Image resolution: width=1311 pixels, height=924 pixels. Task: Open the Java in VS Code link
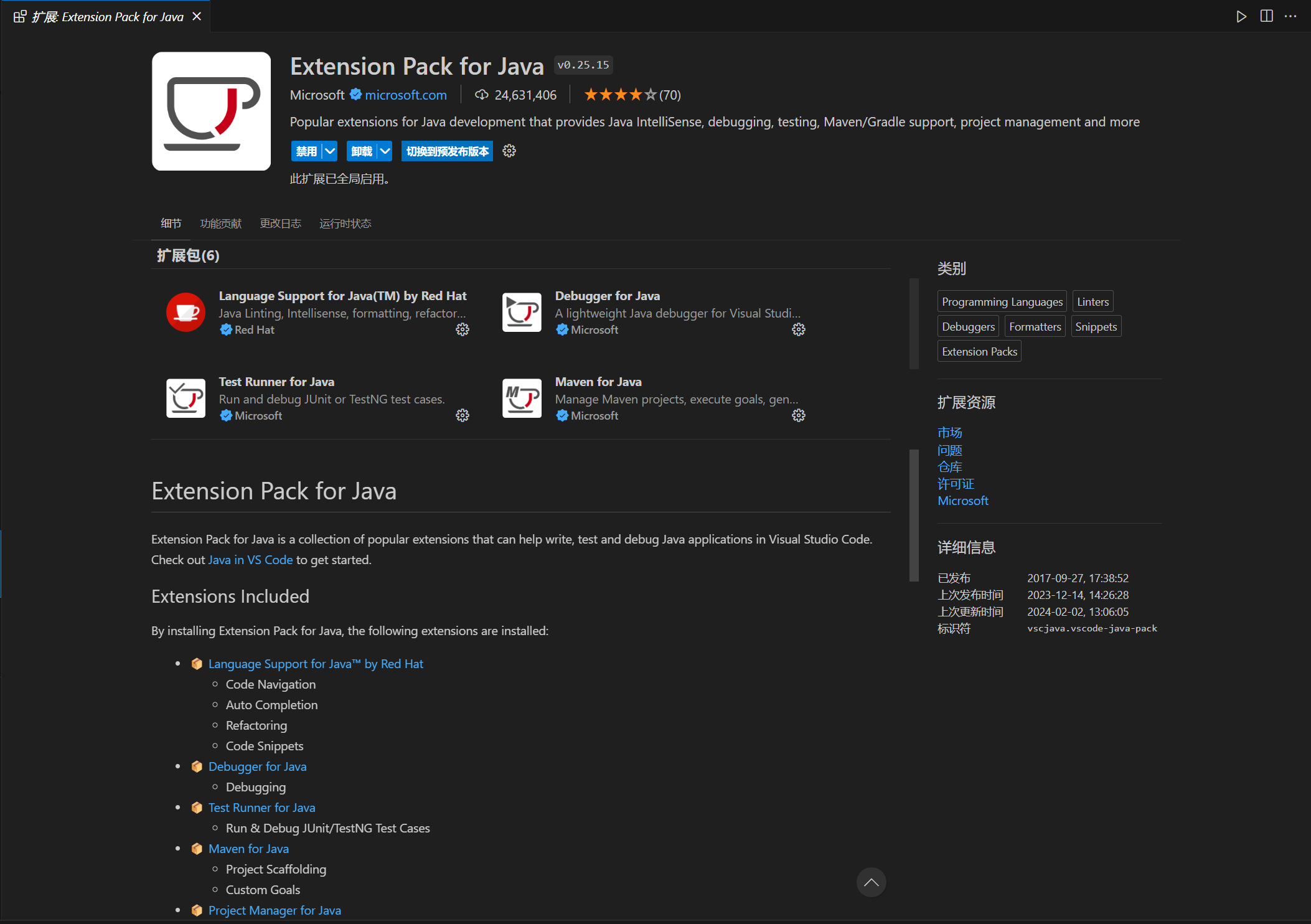[x=250, y=560]
